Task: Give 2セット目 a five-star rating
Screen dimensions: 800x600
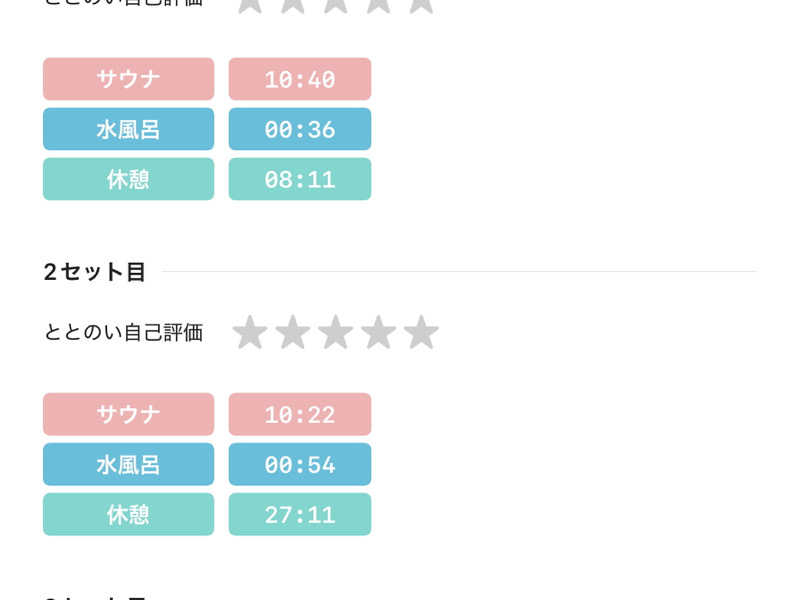Action: tap(421, 332)
